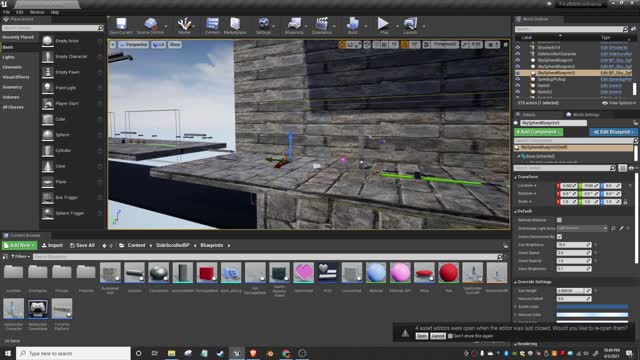Click Add New in Content Browser

(x=19, y=245)
